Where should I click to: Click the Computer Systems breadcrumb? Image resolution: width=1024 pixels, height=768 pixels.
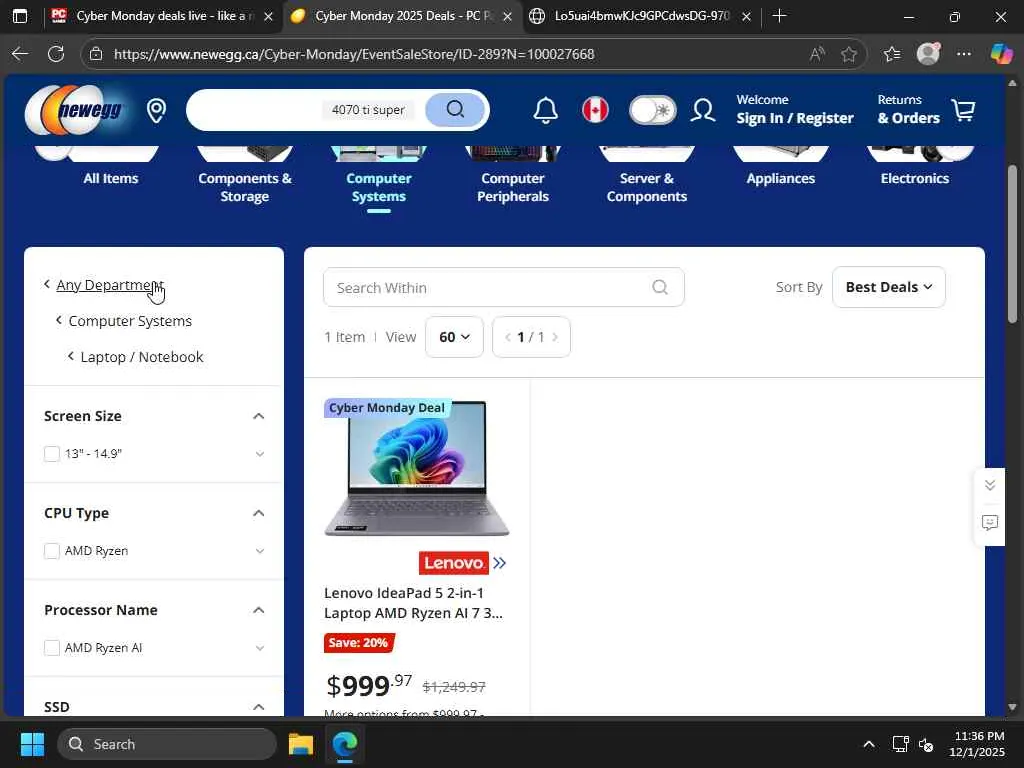130,321
